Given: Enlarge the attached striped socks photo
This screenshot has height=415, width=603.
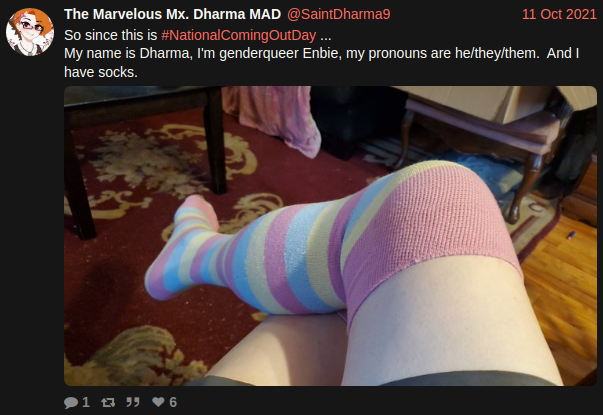Looking at the screenshot, I should coord(330,236).
